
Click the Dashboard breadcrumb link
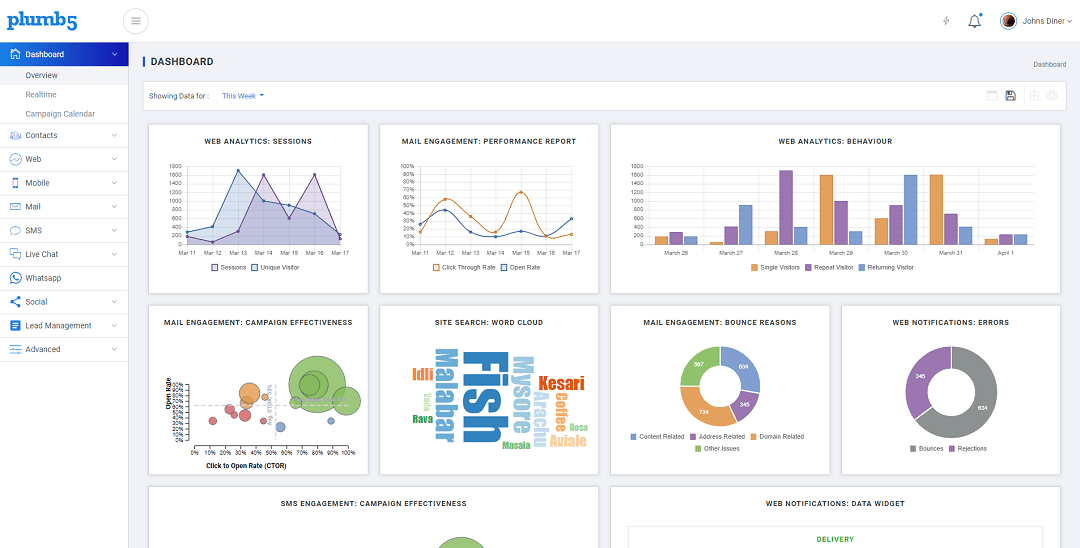coord(1049,64)
